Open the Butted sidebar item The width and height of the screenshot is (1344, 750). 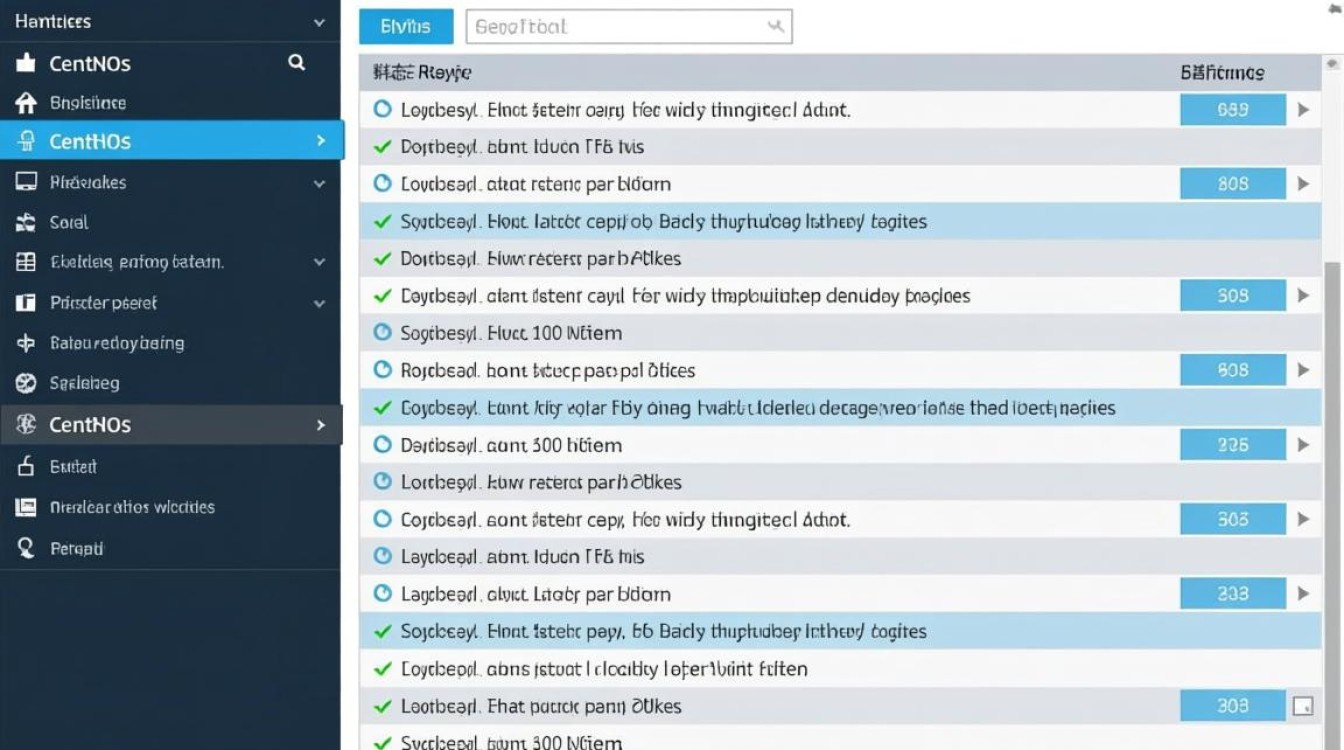coord(170,466)
